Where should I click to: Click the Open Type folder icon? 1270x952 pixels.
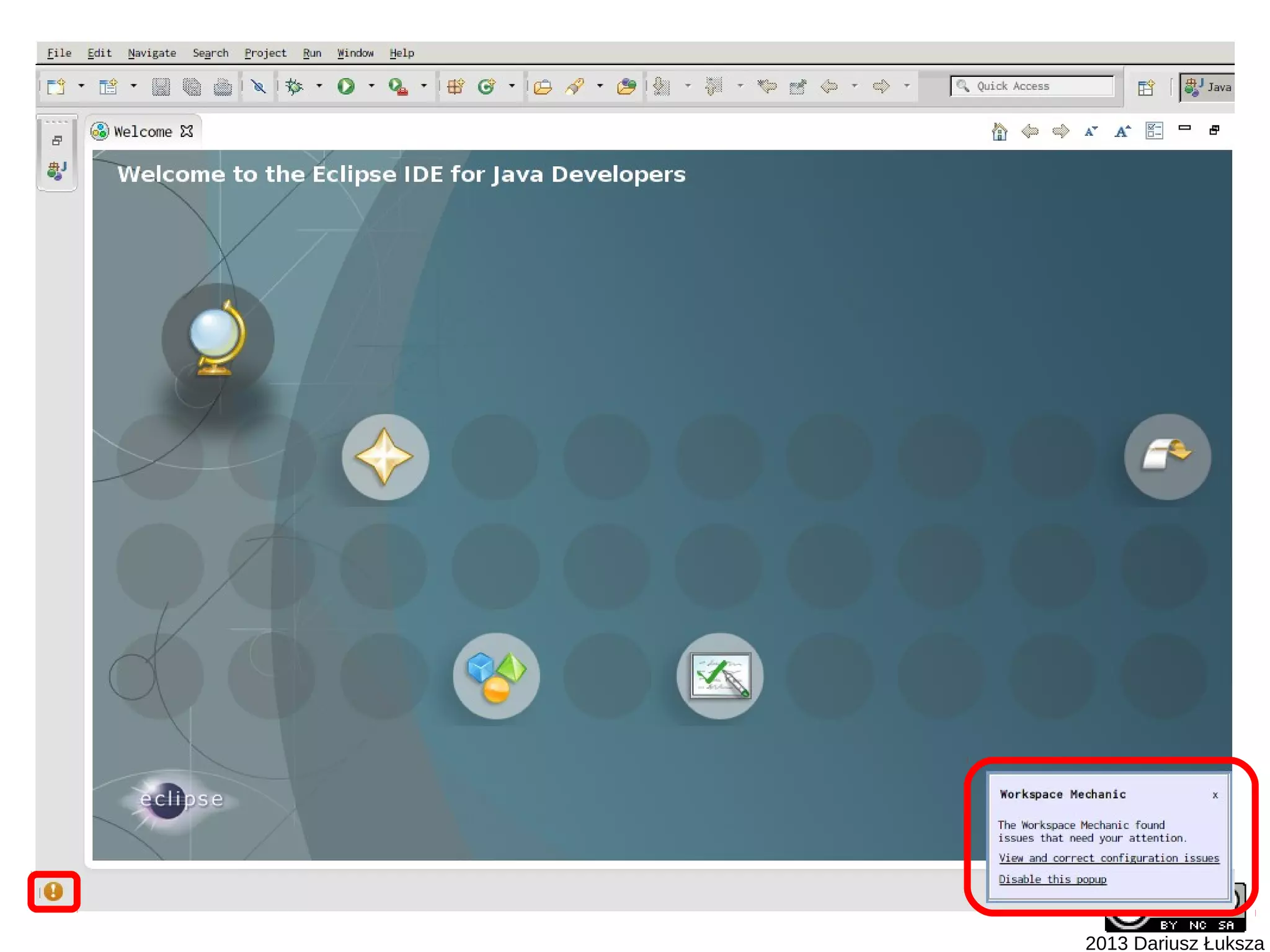(543, 86)
